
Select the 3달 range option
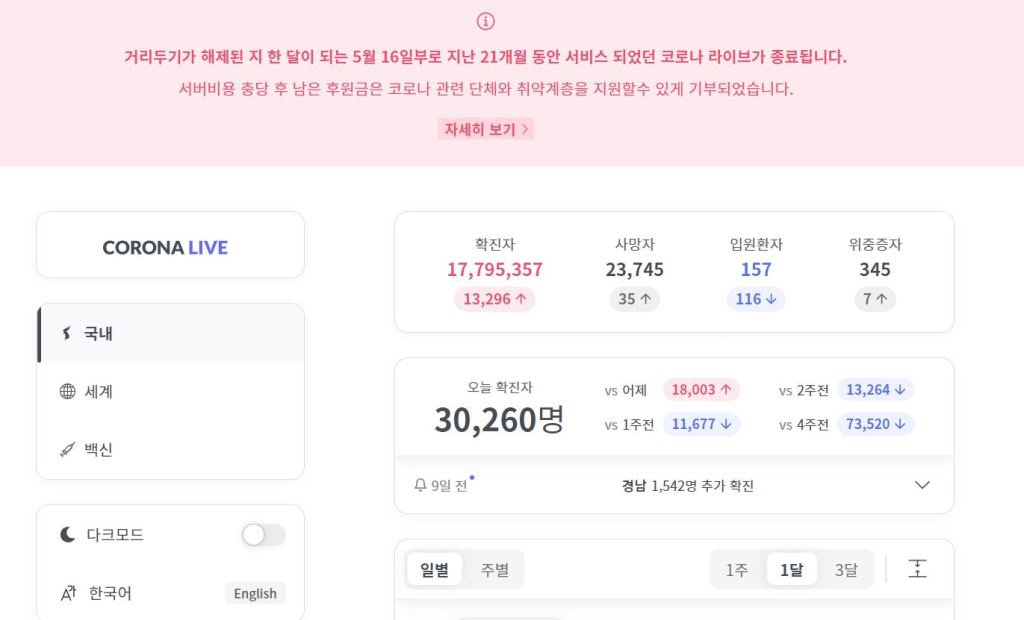(846, 569)
